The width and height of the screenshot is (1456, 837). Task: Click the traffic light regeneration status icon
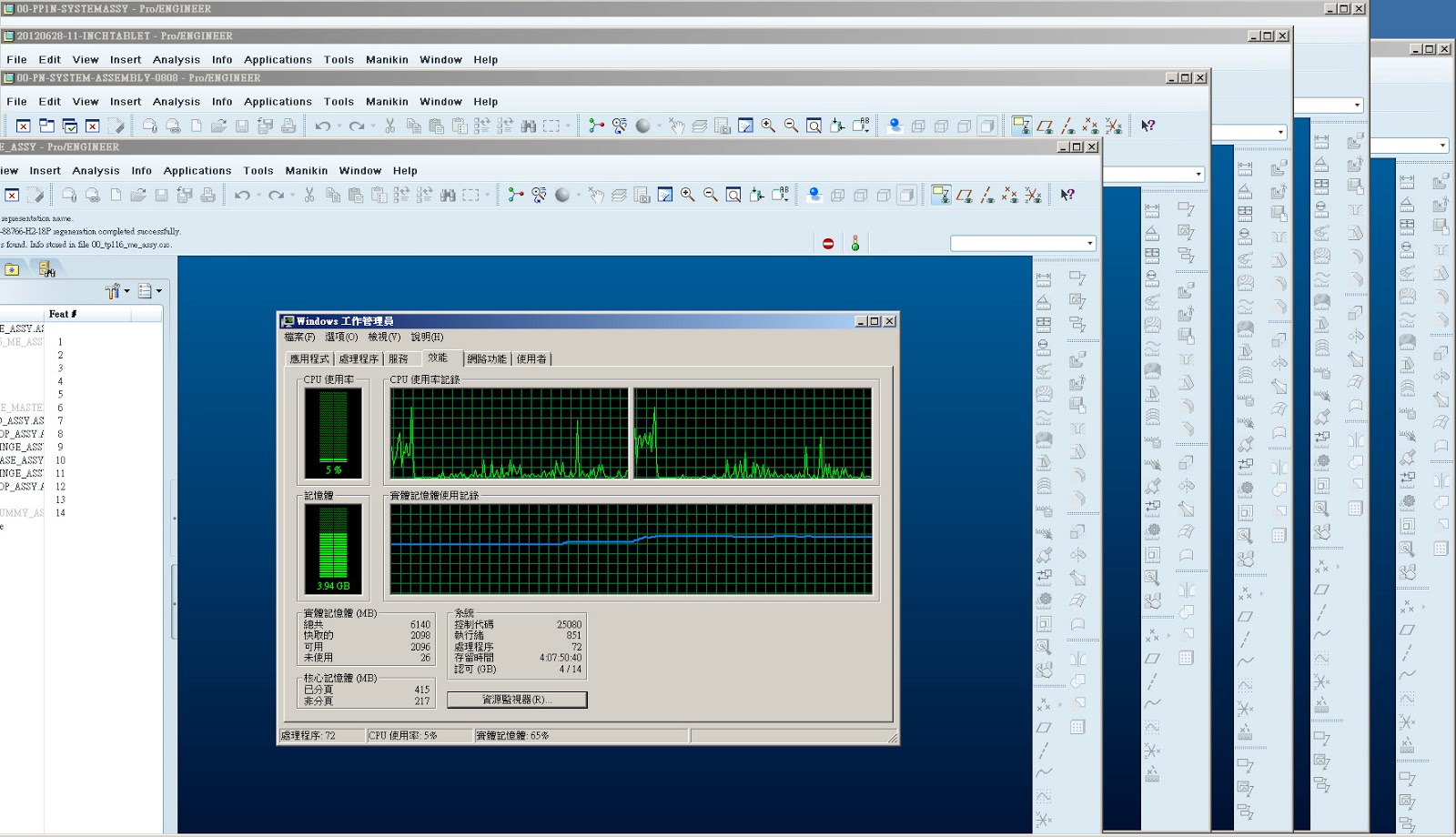click(854, 244)
